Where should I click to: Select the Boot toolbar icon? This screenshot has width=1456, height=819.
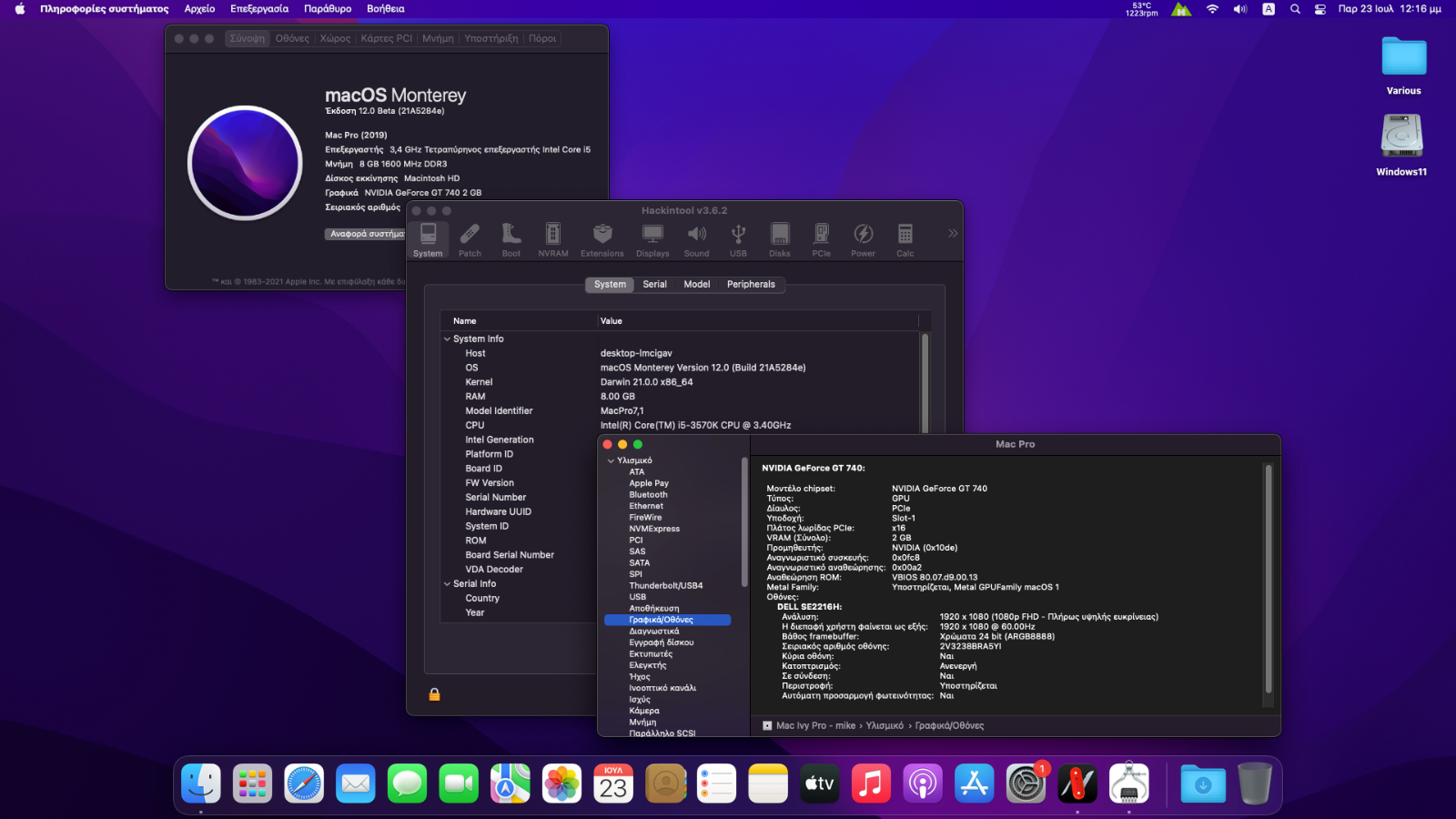coord(511,240)
